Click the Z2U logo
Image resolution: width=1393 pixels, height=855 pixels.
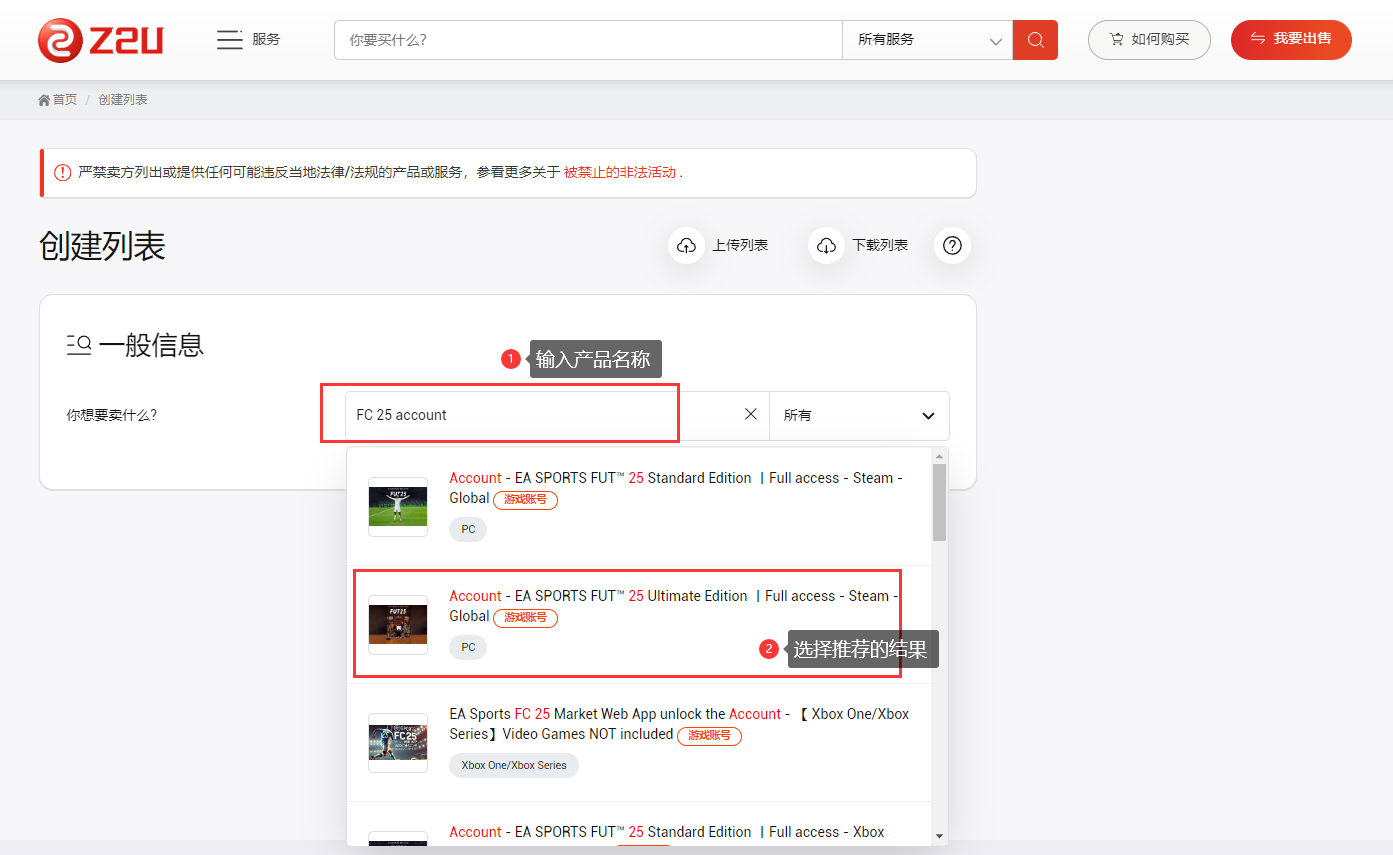click(x=100, y=40)
